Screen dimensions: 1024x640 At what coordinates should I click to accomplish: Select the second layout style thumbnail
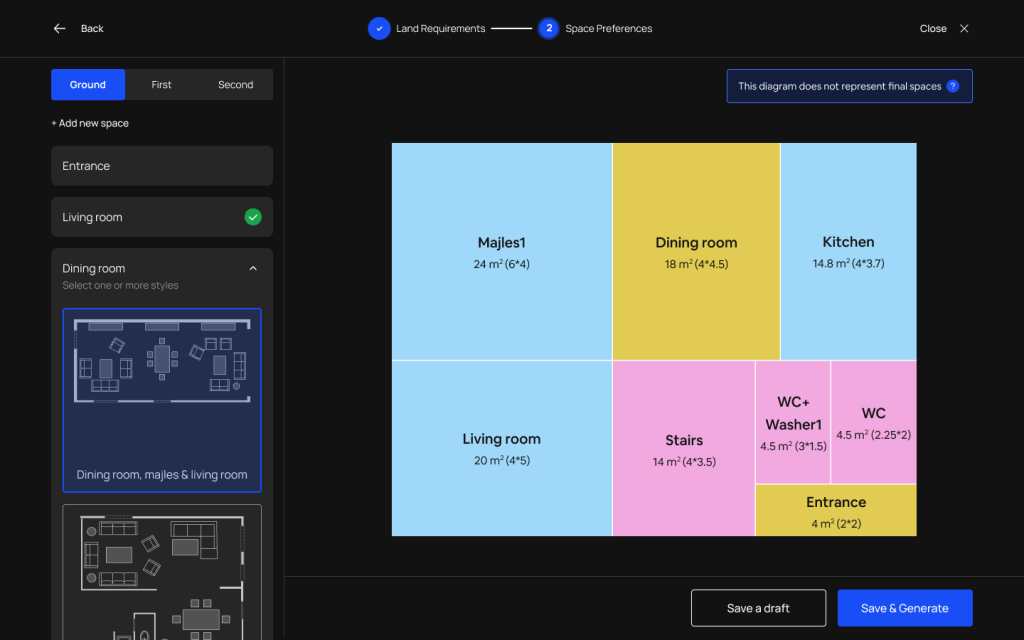[162, 570]
